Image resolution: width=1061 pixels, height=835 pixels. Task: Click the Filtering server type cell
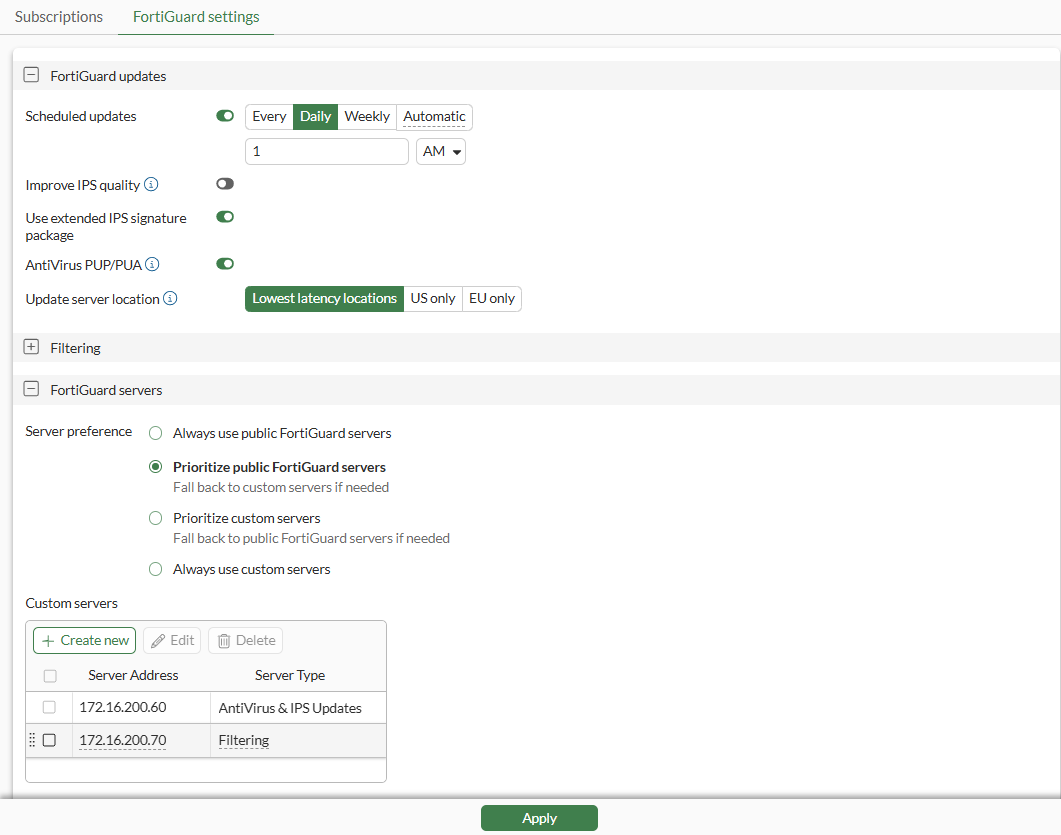244,740
